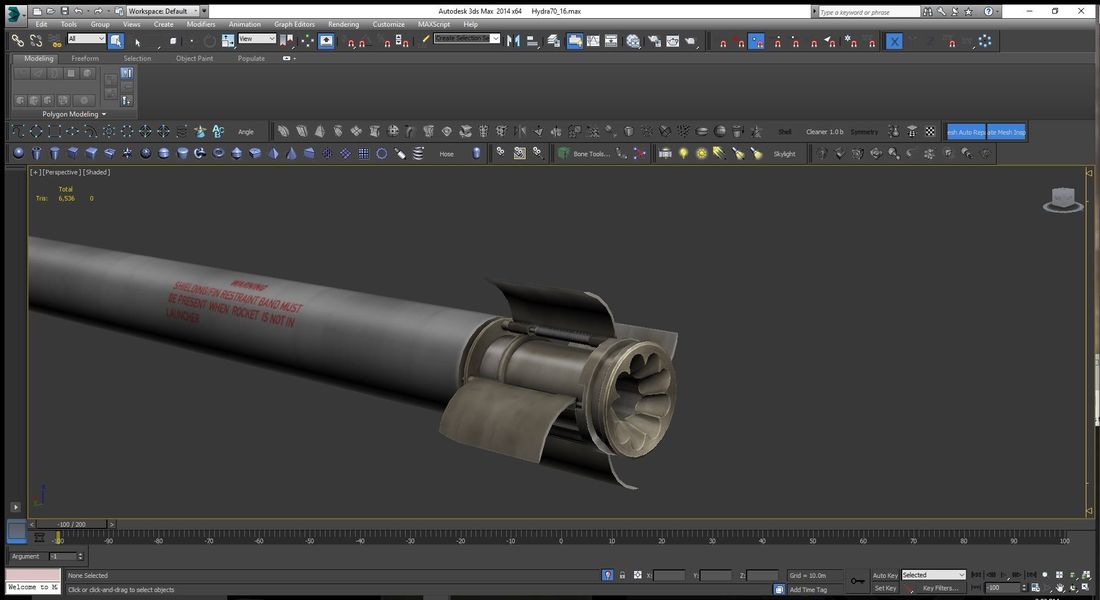Open the All selection filter dropdown
Image resolution: width=1100 pixels, height=600 pixels.
[86, 39]
